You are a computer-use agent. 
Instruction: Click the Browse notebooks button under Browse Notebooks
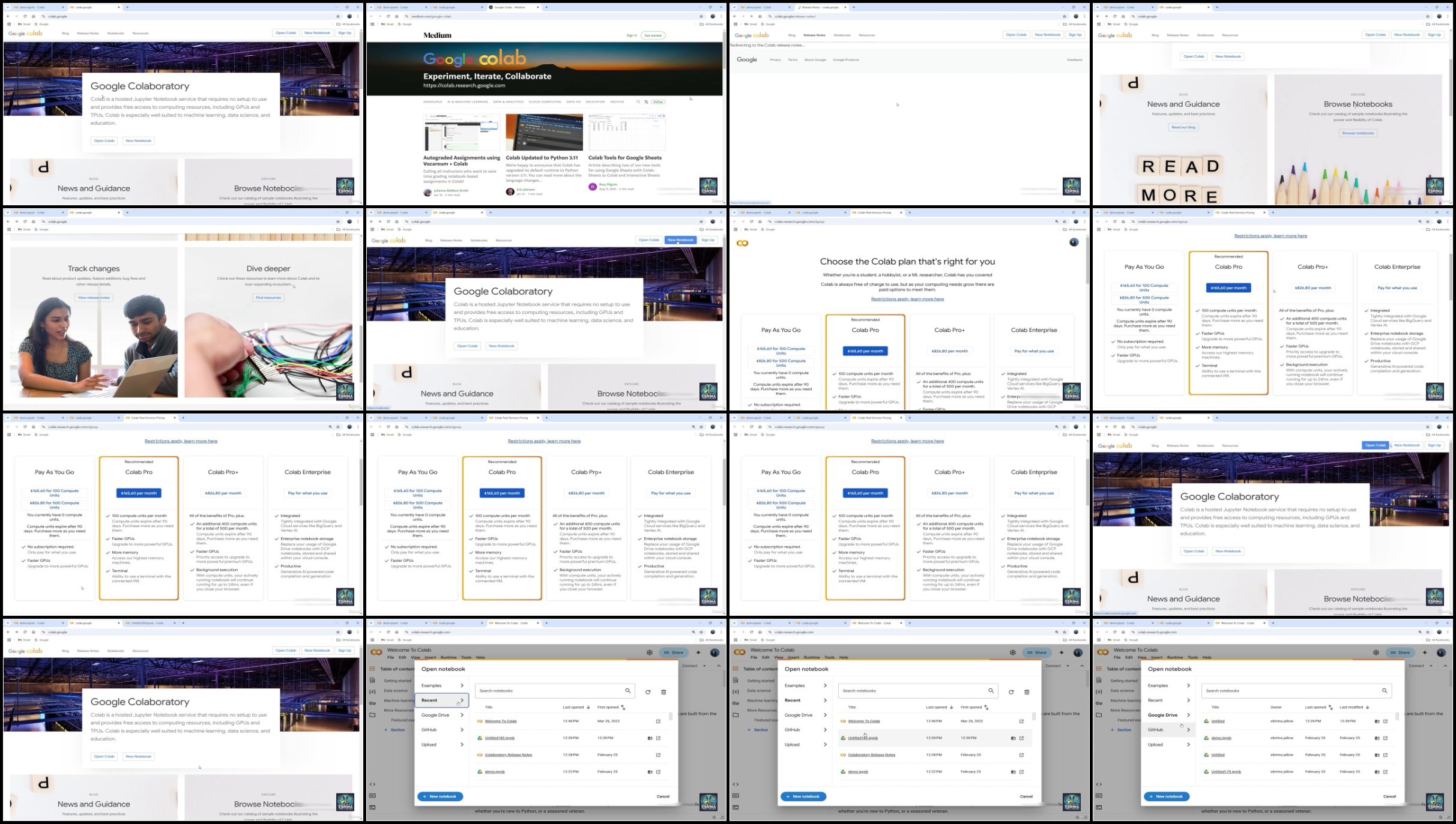(x=1358, y=133)
